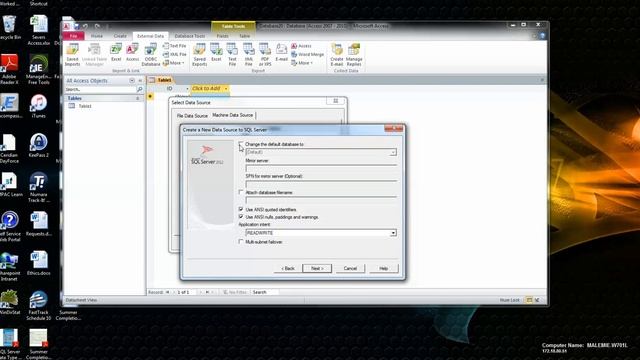Viewport: 640px width, 360px height.
Task: Go to first record in navigator
Action: click(167, 292)
